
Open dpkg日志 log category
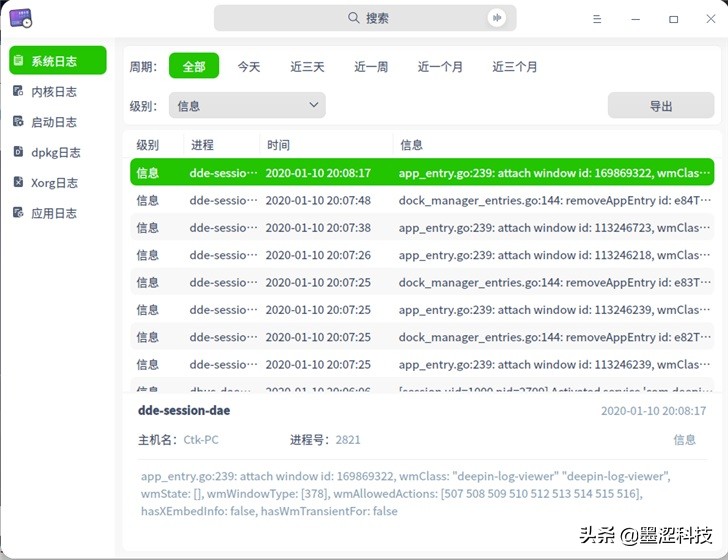pos(58,152)
